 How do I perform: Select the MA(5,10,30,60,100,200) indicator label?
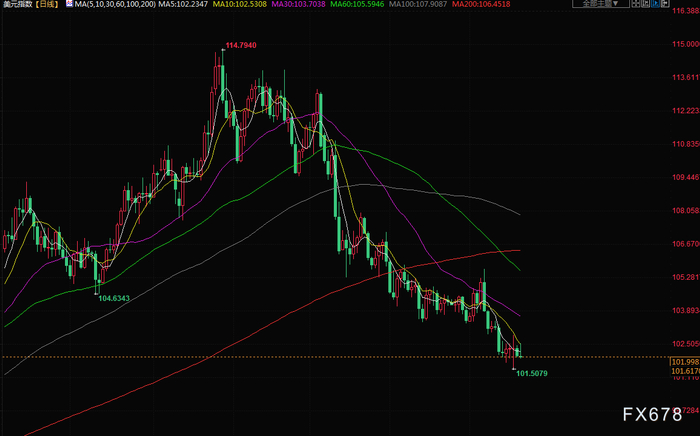click(115, 4)
